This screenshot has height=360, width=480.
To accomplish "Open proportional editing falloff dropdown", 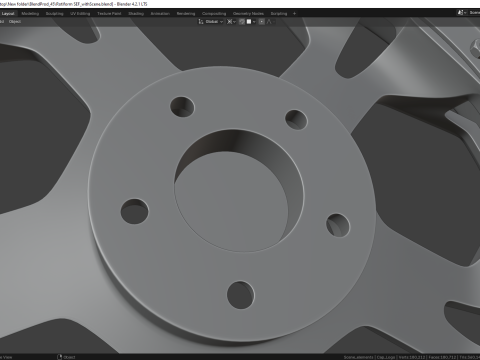I will pyautogui.click(x=270, y=22).
